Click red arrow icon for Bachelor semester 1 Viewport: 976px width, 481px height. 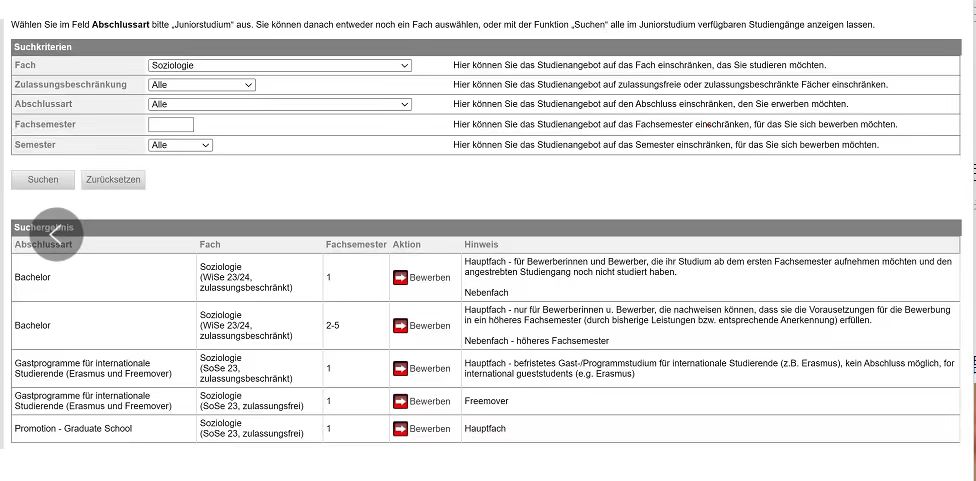click(x=400, y=278)
